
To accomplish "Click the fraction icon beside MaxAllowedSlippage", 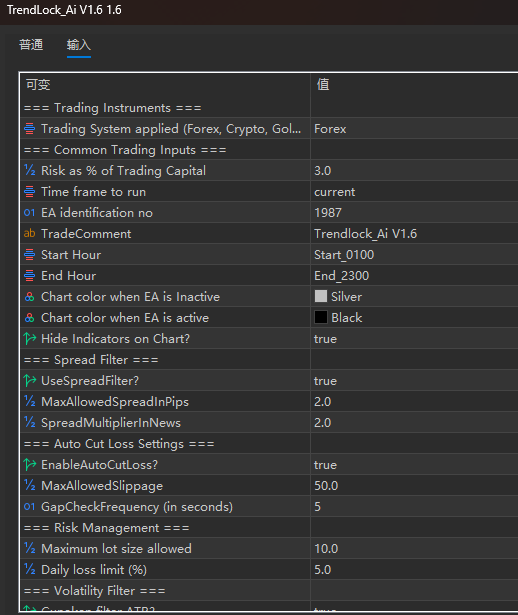I will (x=29, y=486).
